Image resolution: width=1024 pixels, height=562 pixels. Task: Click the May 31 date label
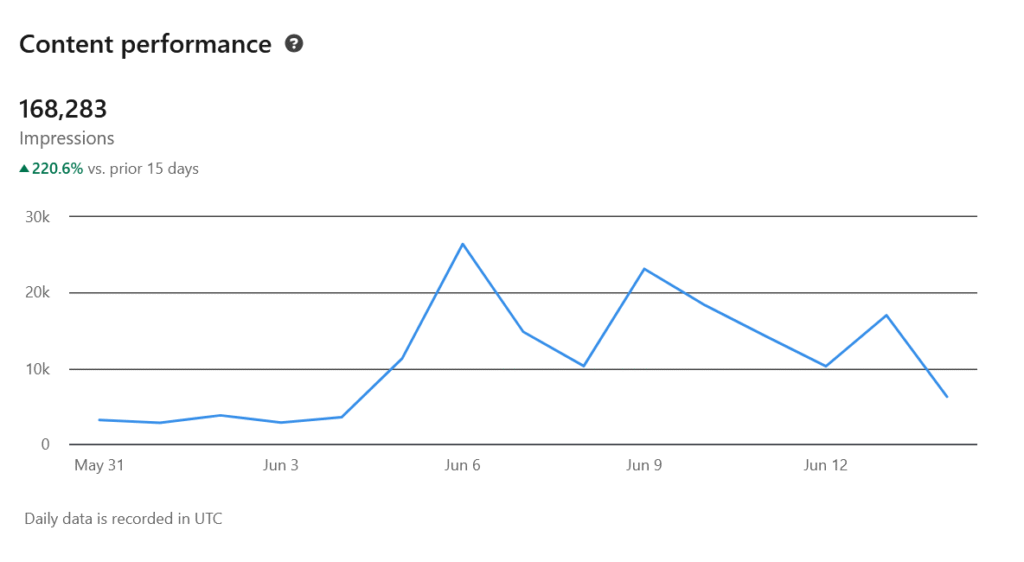click(x=99, y=466)
